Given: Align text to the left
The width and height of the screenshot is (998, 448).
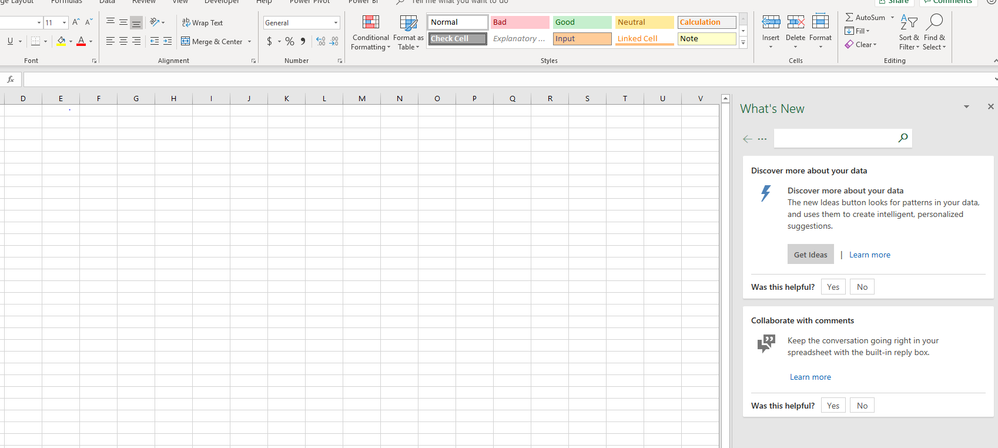Looking at the screenshot, I should 110,41.
